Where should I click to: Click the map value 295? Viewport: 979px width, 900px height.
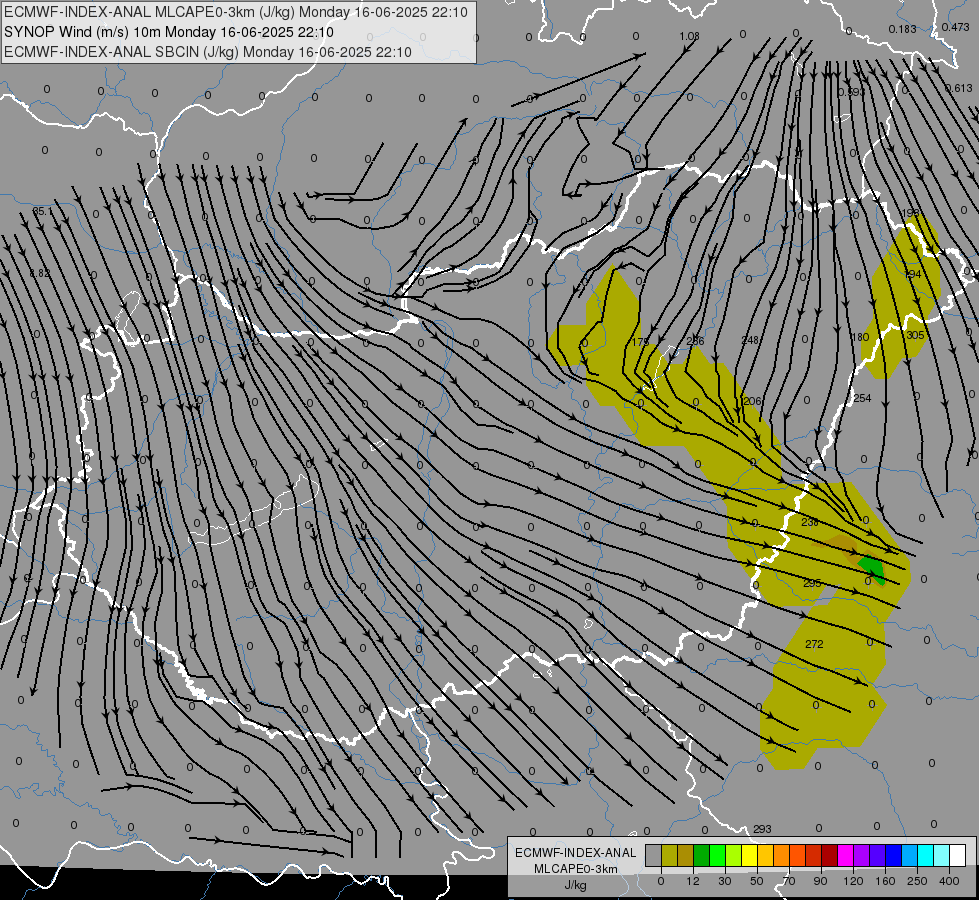[812, 583]
